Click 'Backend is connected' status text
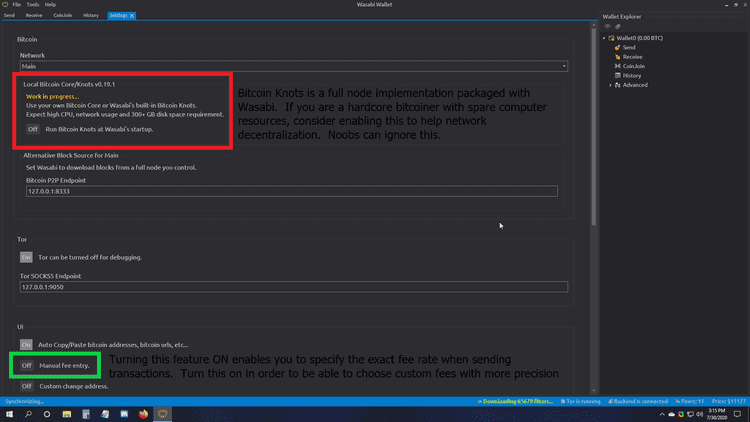Screen dimensions: 750x422 point(640,401)
